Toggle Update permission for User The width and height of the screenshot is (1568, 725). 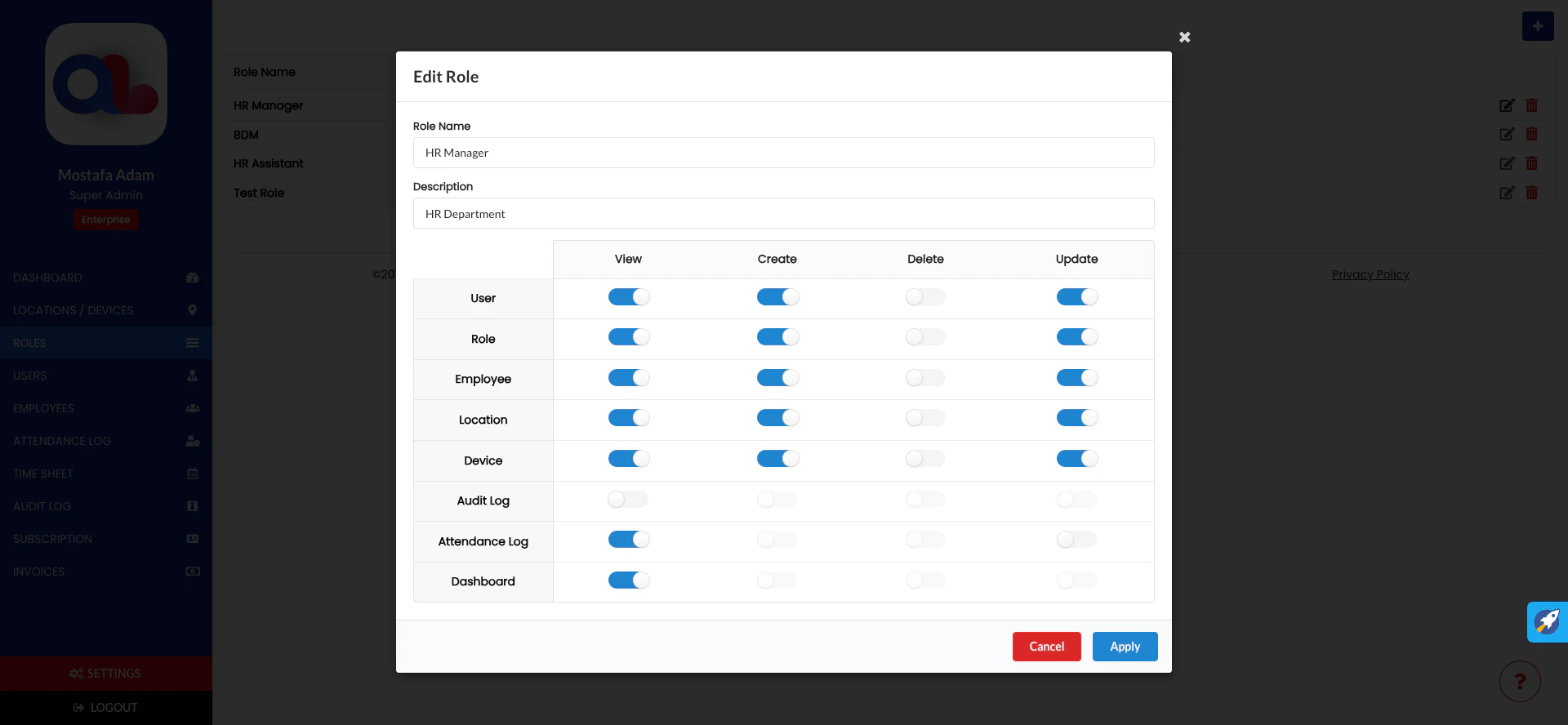[x=1077, y=297]
